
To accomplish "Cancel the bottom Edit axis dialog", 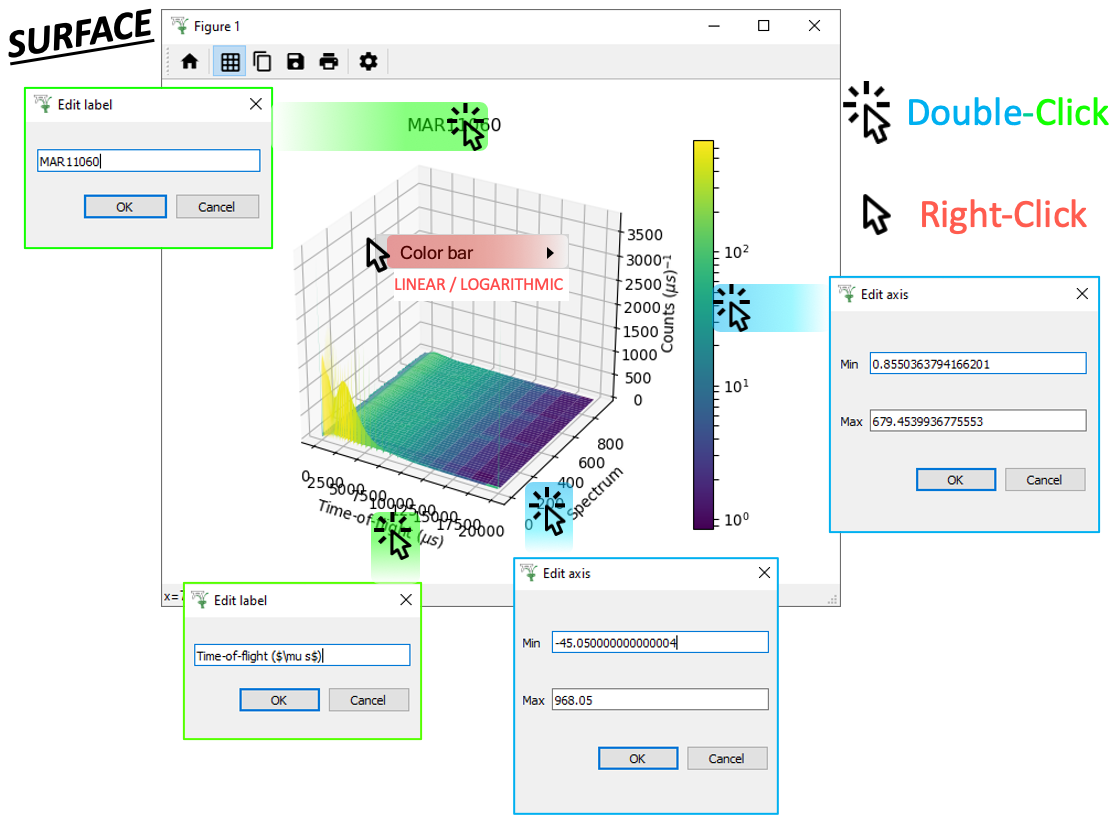I will tap(727, 758).
